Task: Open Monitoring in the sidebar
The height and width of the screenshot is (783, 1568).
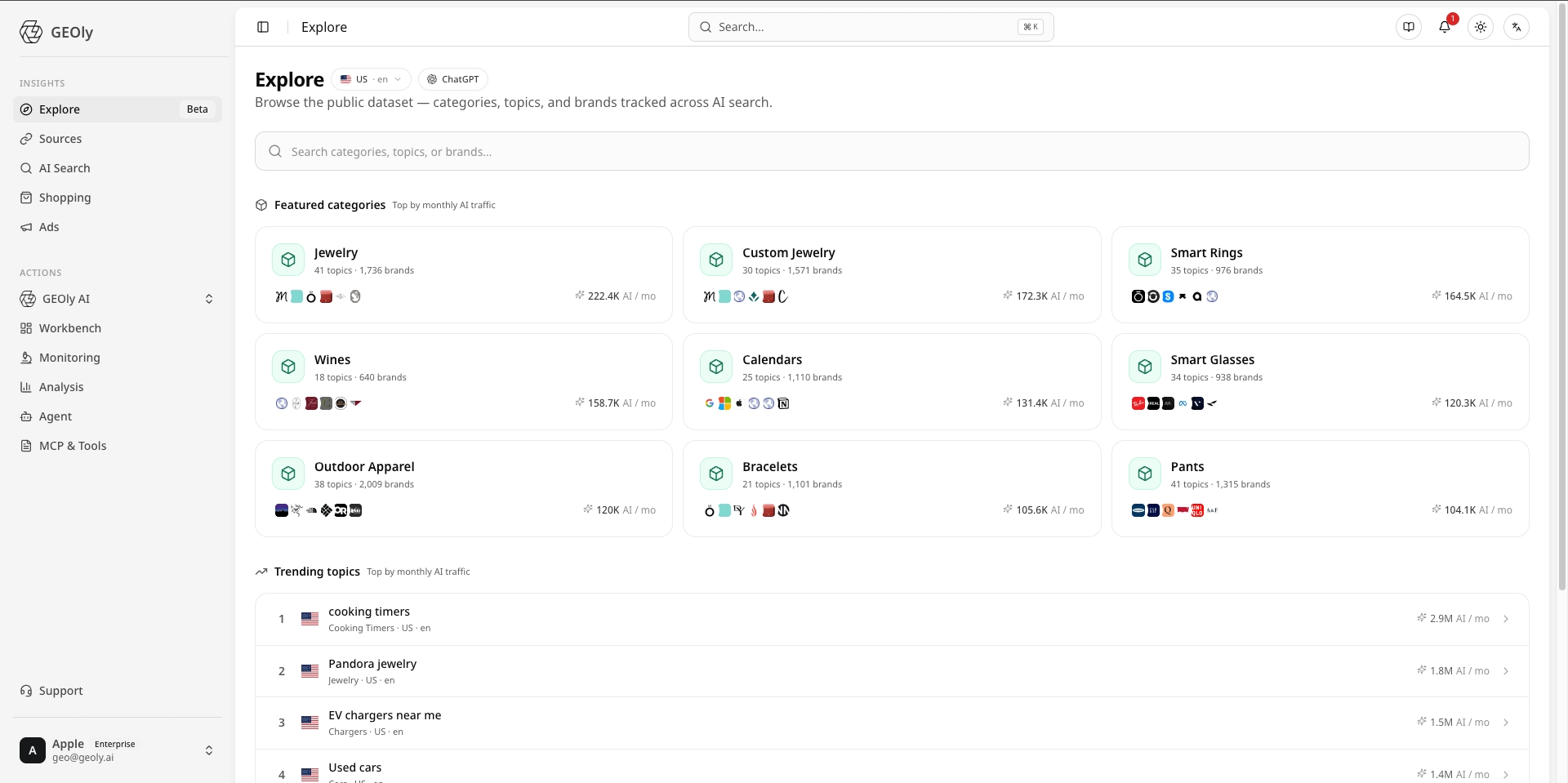Action: [118, 358]
